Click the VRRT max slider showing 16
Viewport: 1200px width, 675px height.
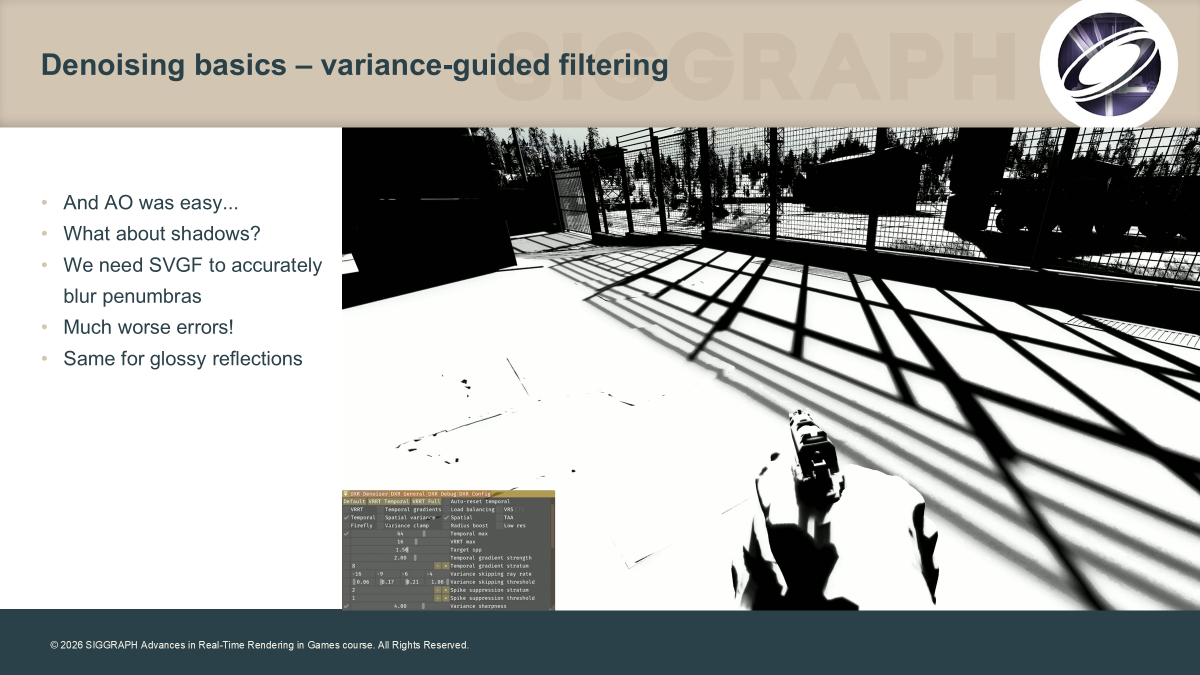tap(400, 541)
